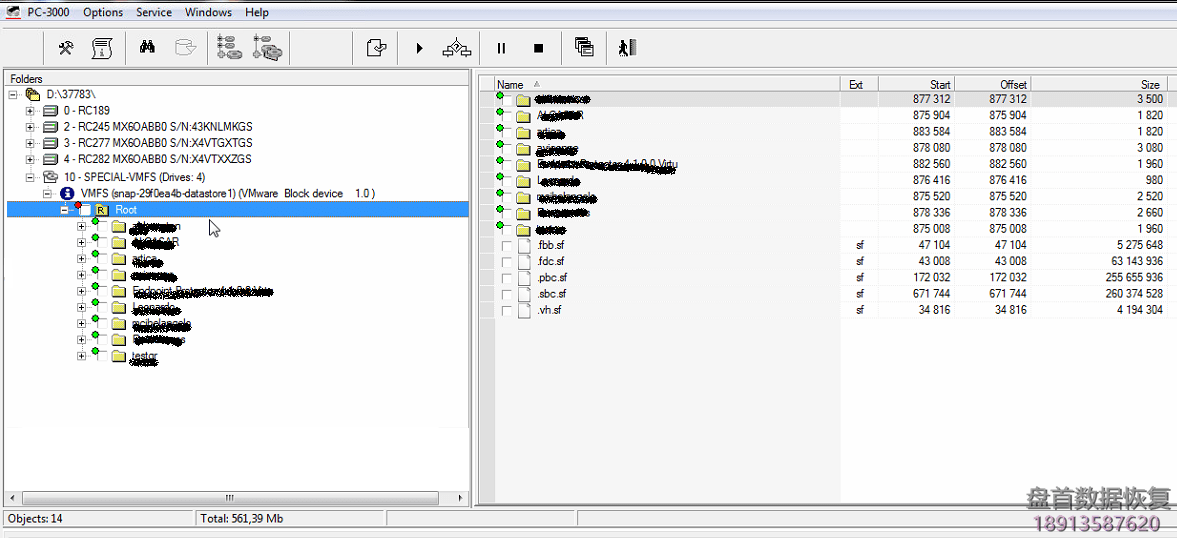
Task: Open the Help menu
Action: 257,13
